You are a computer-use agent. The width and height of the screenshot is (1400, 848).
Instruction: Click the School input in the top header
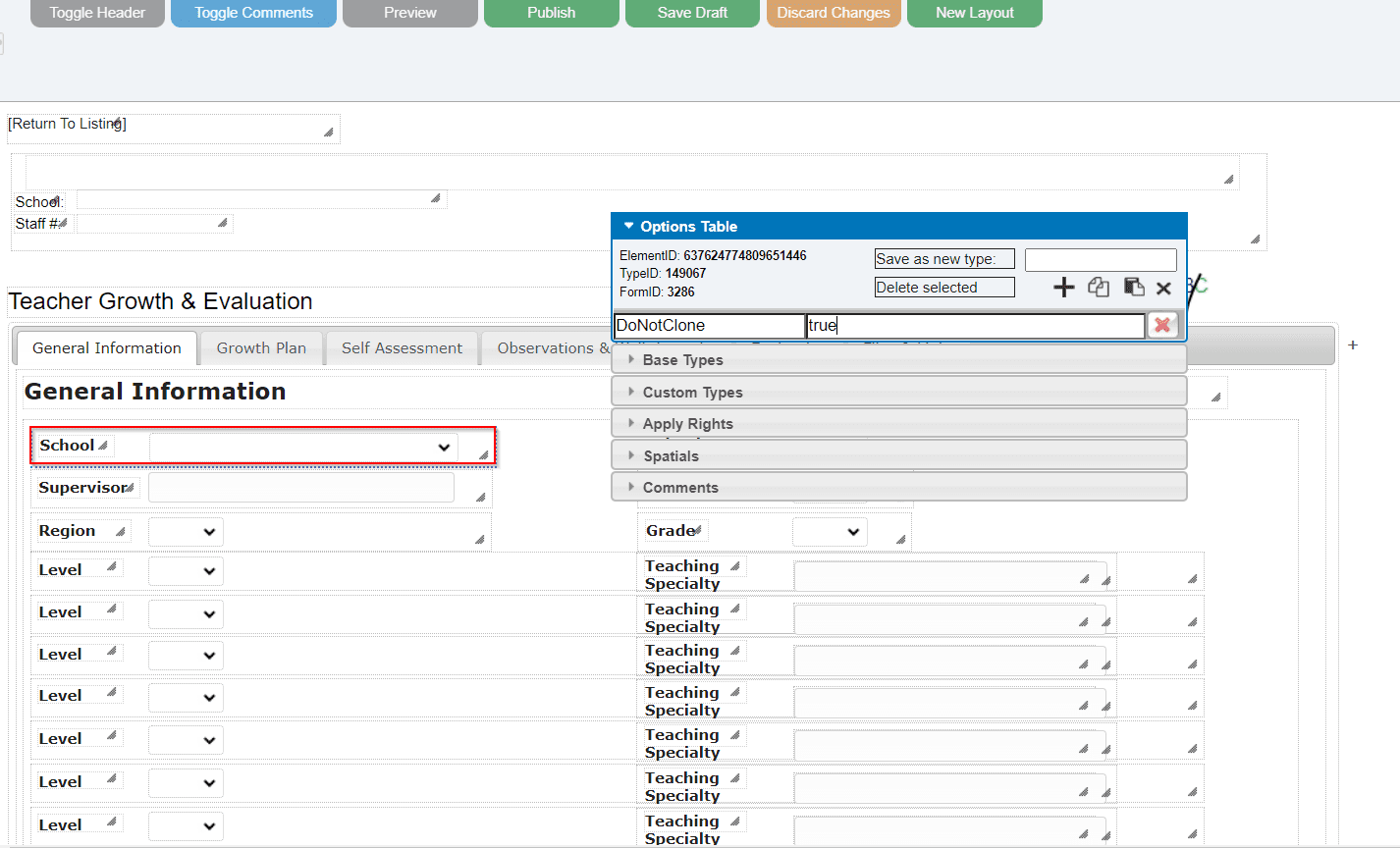[261, 200]
